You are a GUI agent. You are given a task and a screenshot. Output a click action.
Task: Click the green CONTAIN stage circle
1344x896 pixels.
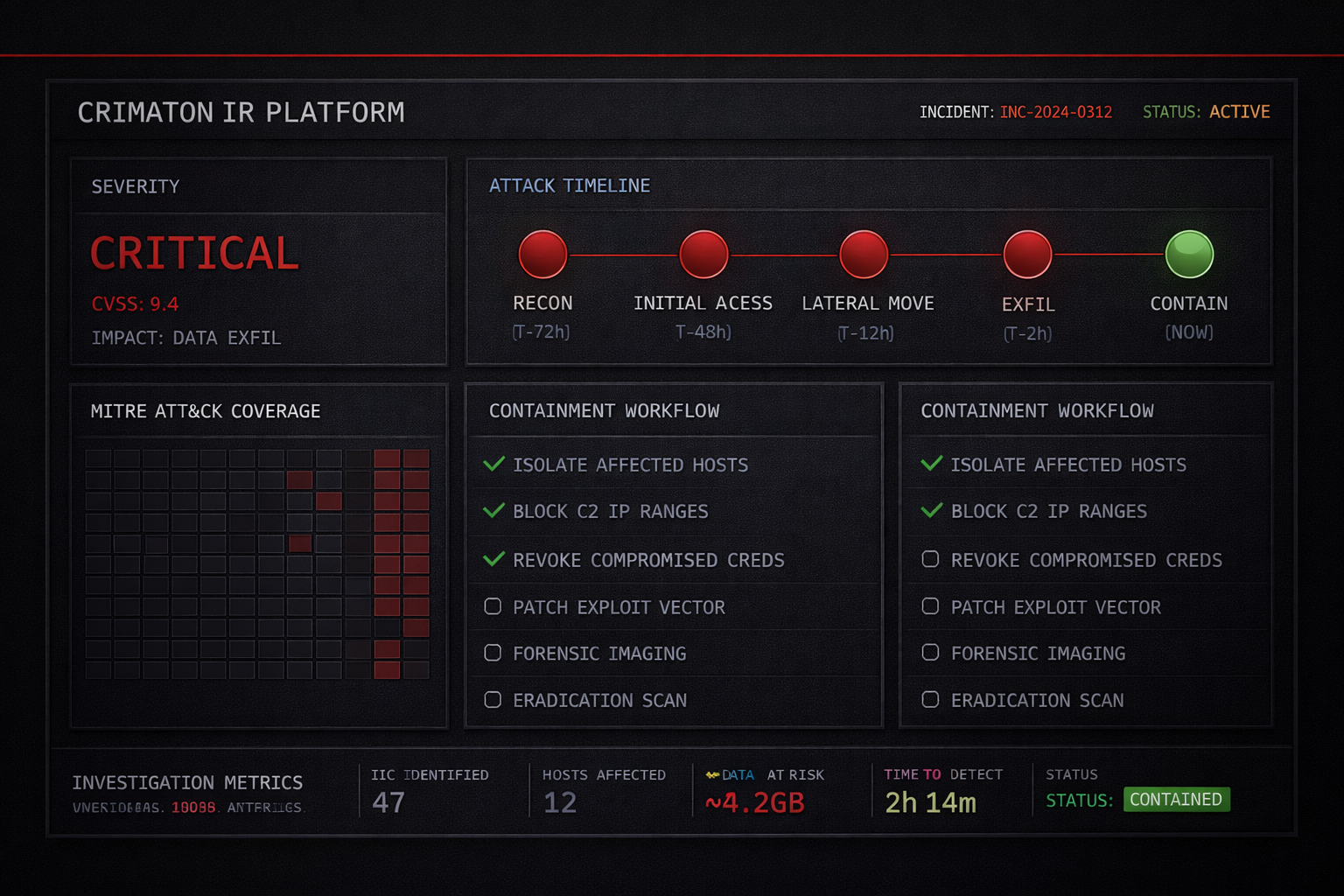(x=1189, y=254)
